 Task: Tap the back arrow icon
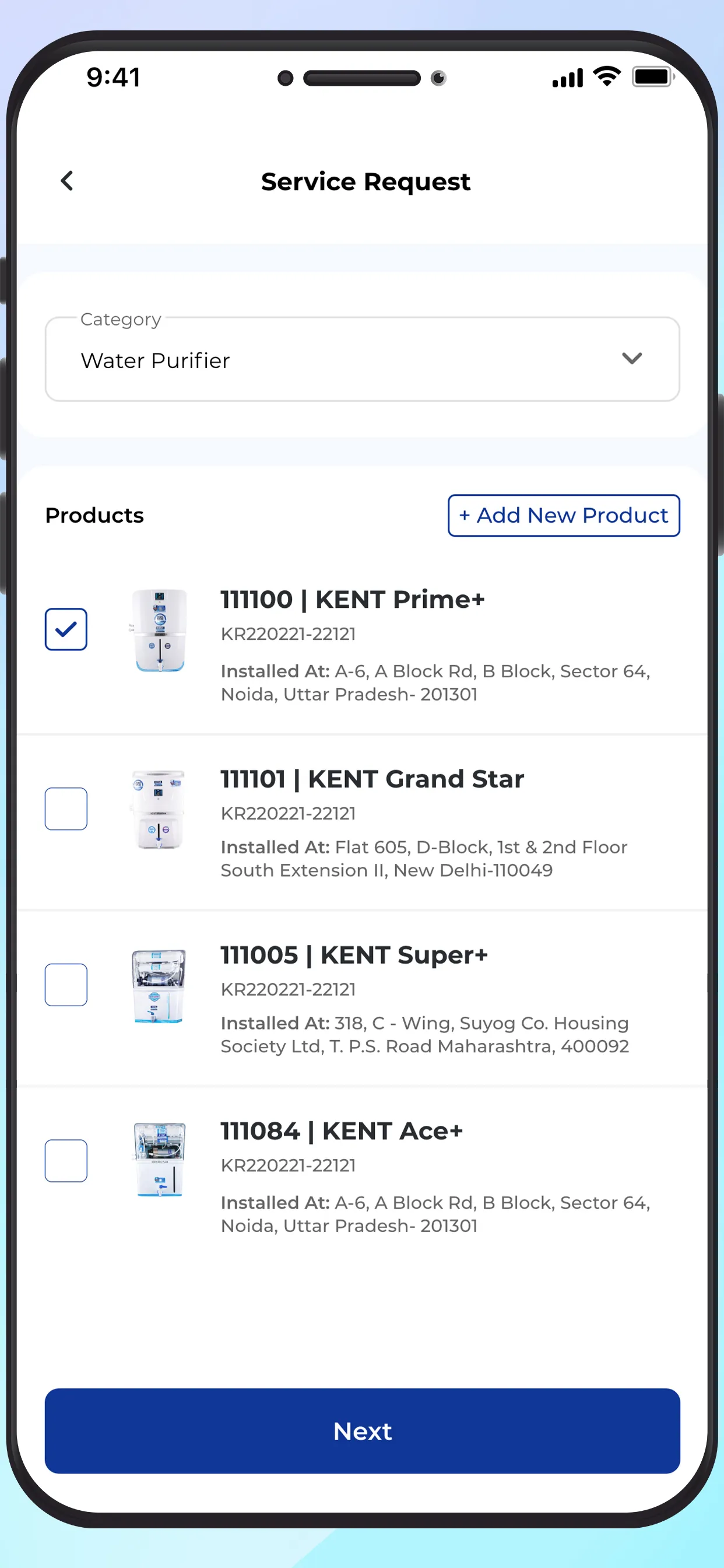[x=67, y=181]
